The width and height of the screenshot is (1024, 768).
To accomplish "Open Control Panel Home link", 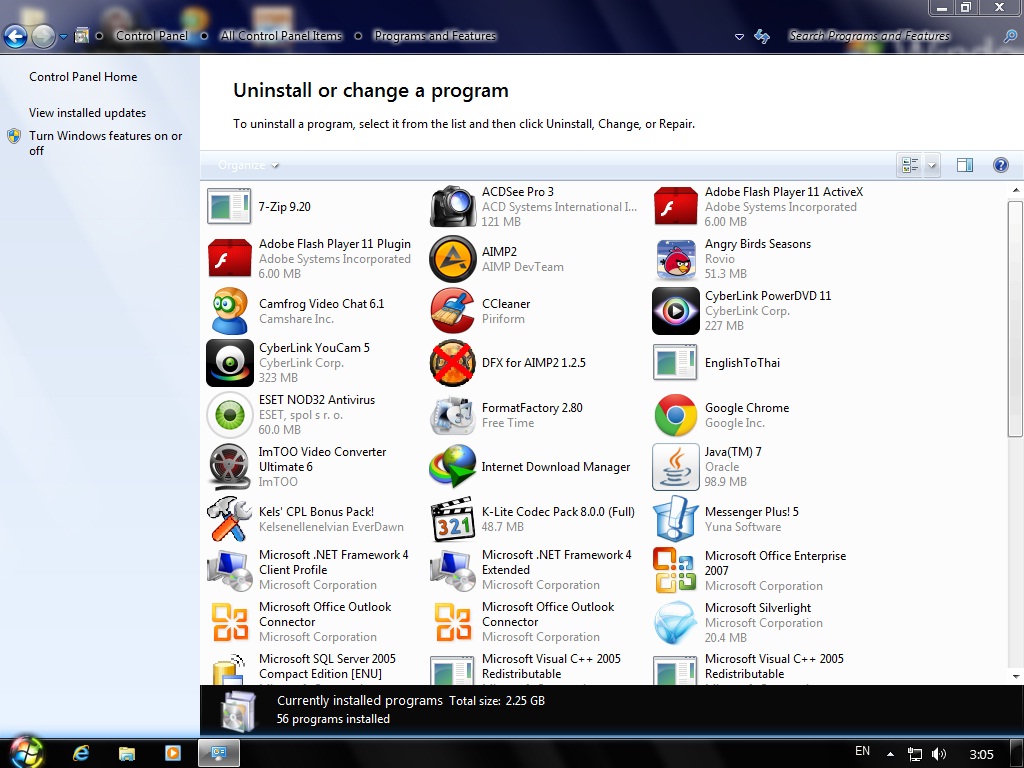I will [83, 77].
